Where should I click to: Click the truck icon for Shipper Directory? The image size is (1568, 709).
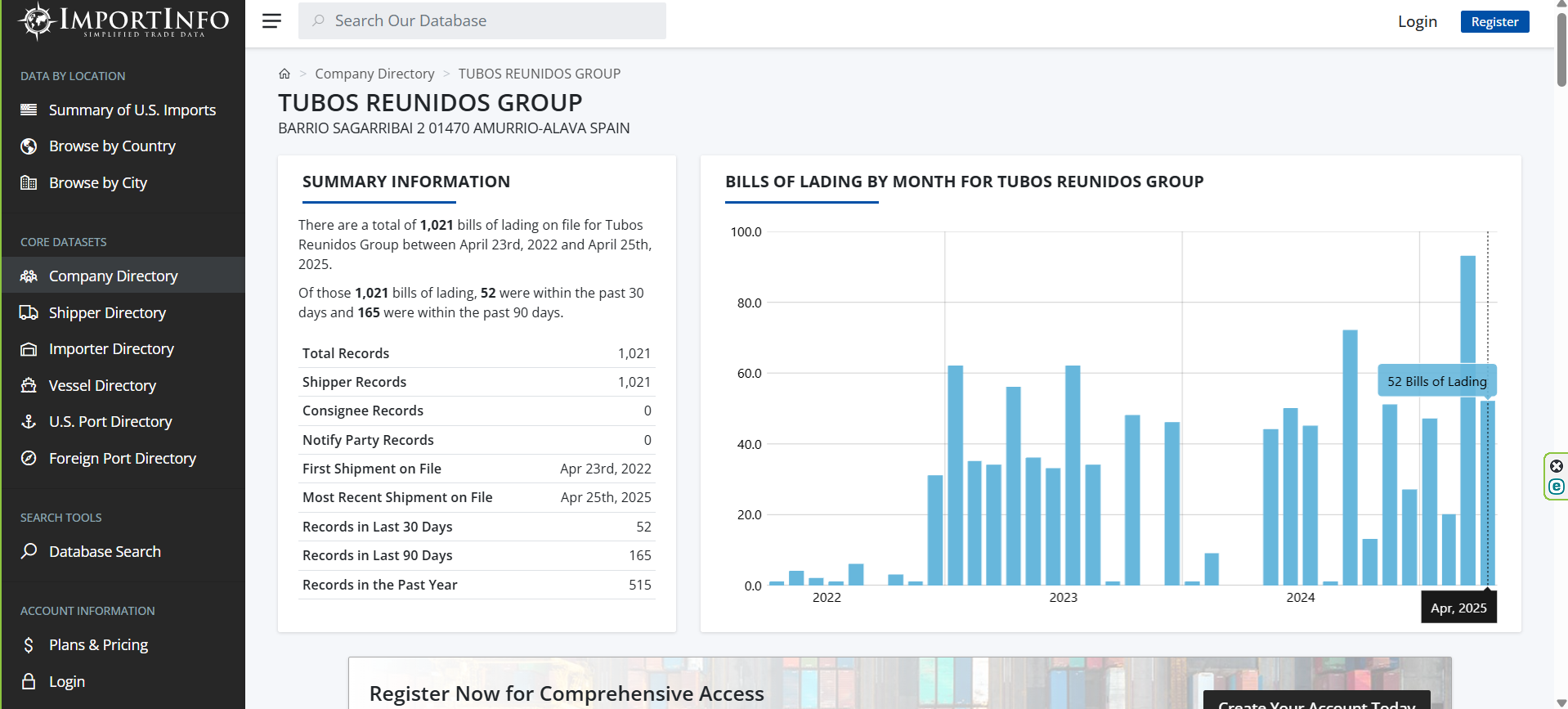(29, 312)
